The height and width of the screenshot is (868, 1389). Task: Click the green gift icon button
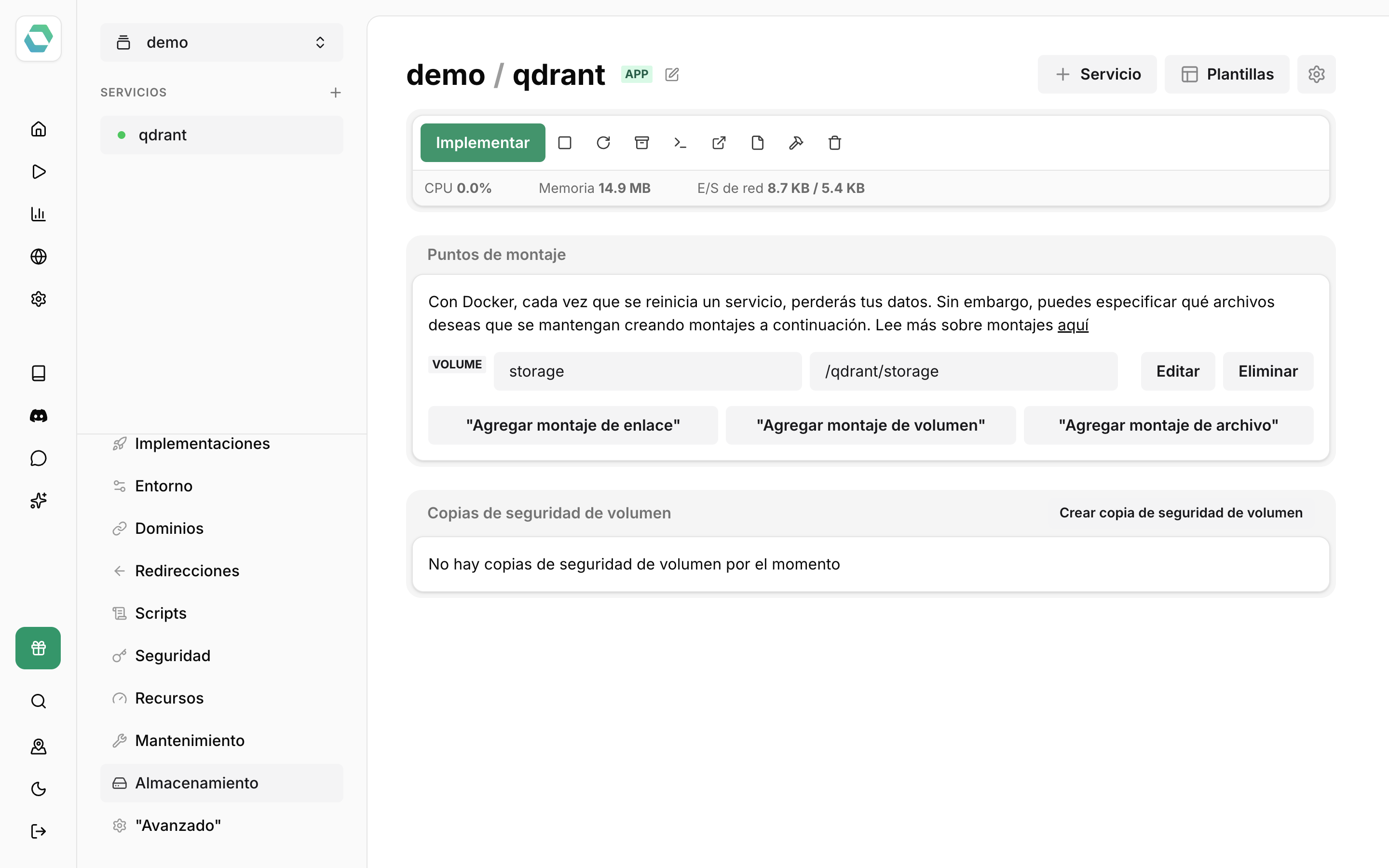tap(39, 648)
